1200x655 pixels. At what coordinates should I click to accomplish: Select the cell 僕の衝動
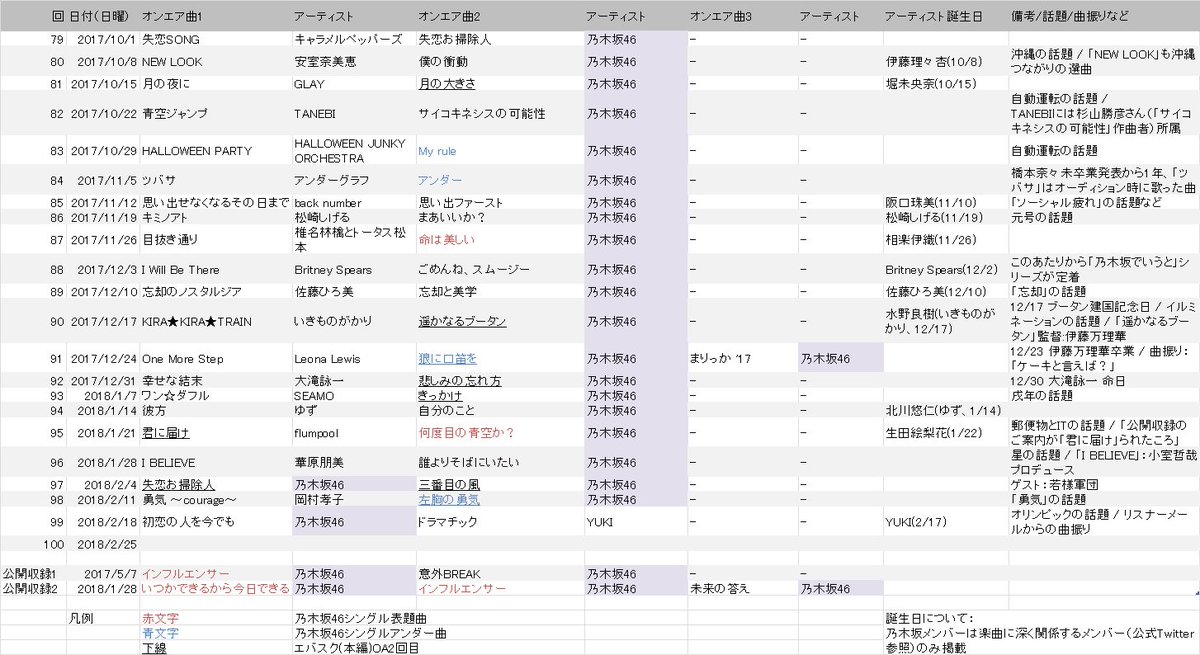[x=442, y=61]
